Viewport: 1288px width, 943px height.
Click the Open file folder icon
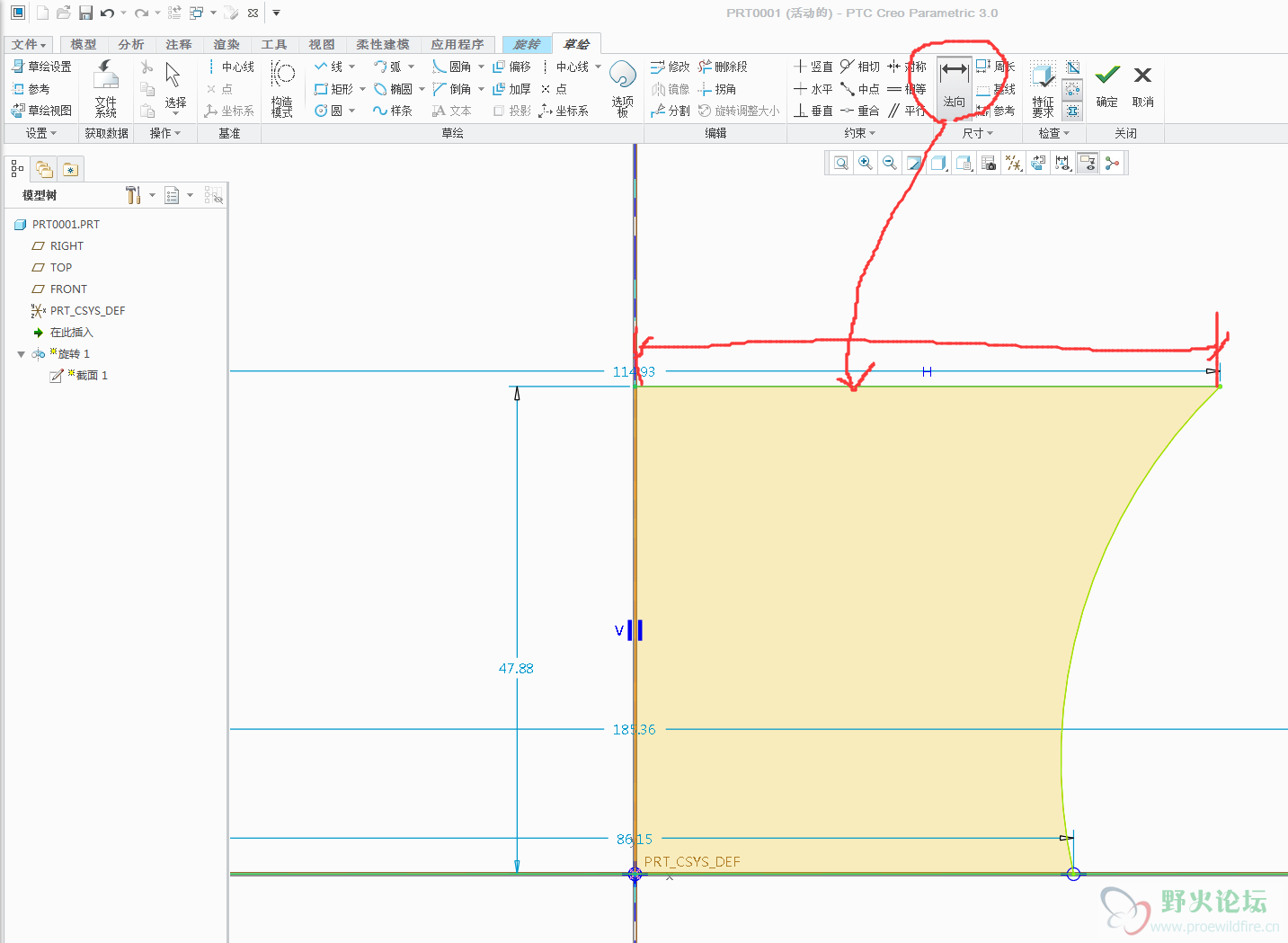click(64, 13)
